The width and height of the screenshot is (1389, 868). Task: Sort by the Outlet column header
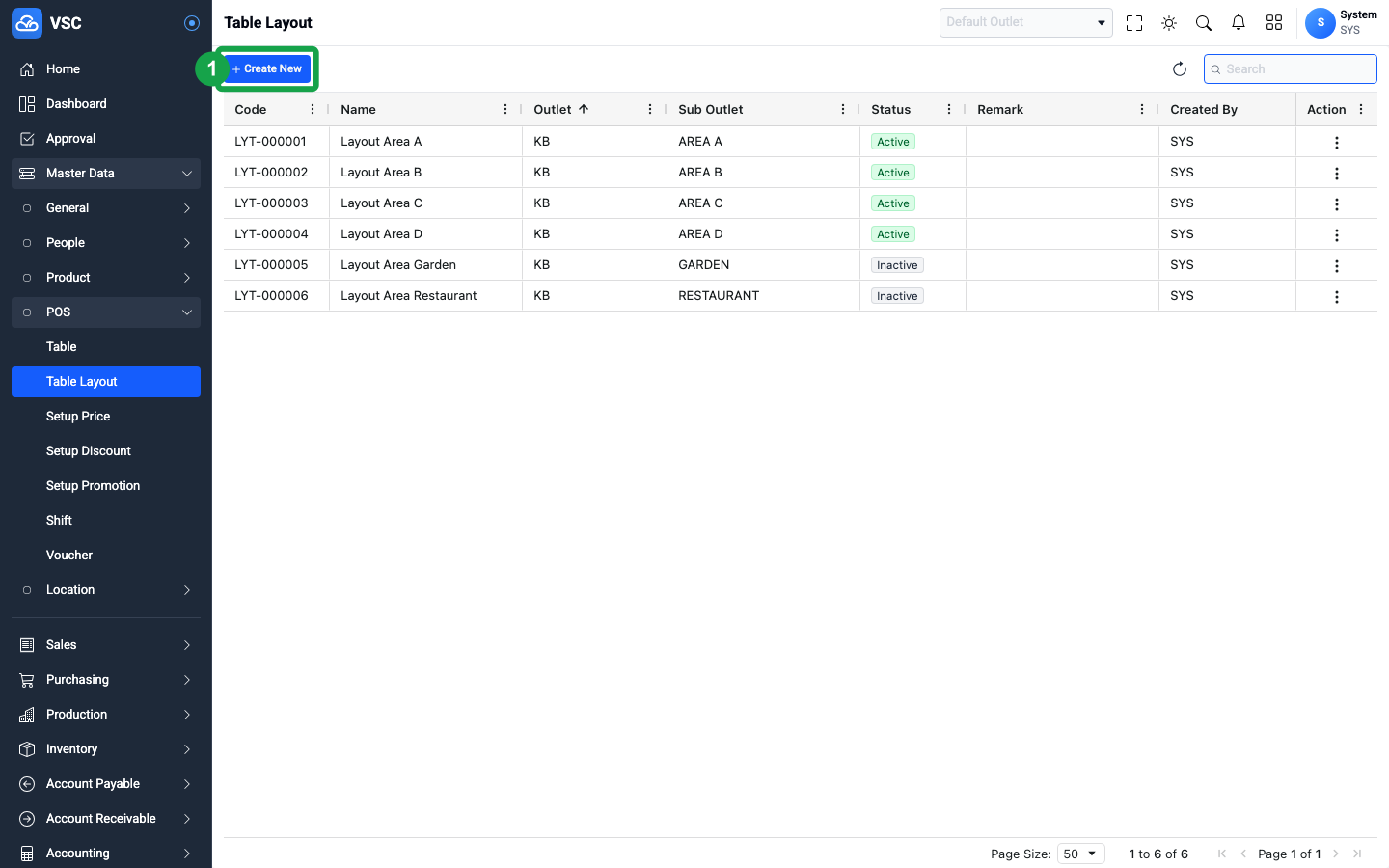click(553, 110)
